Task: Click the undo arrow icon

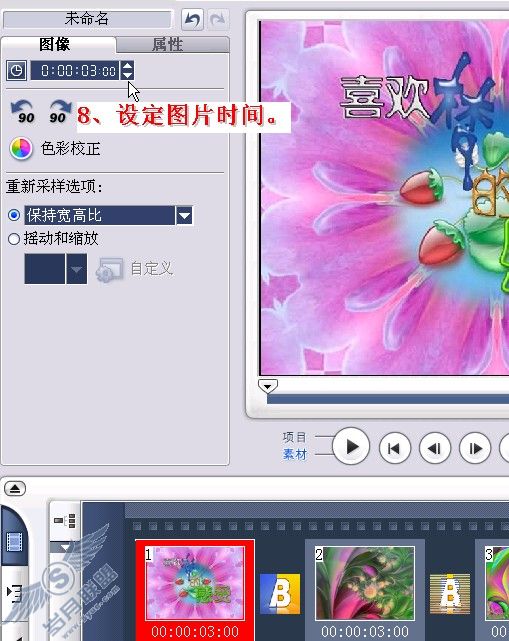Action: point(192,19)
